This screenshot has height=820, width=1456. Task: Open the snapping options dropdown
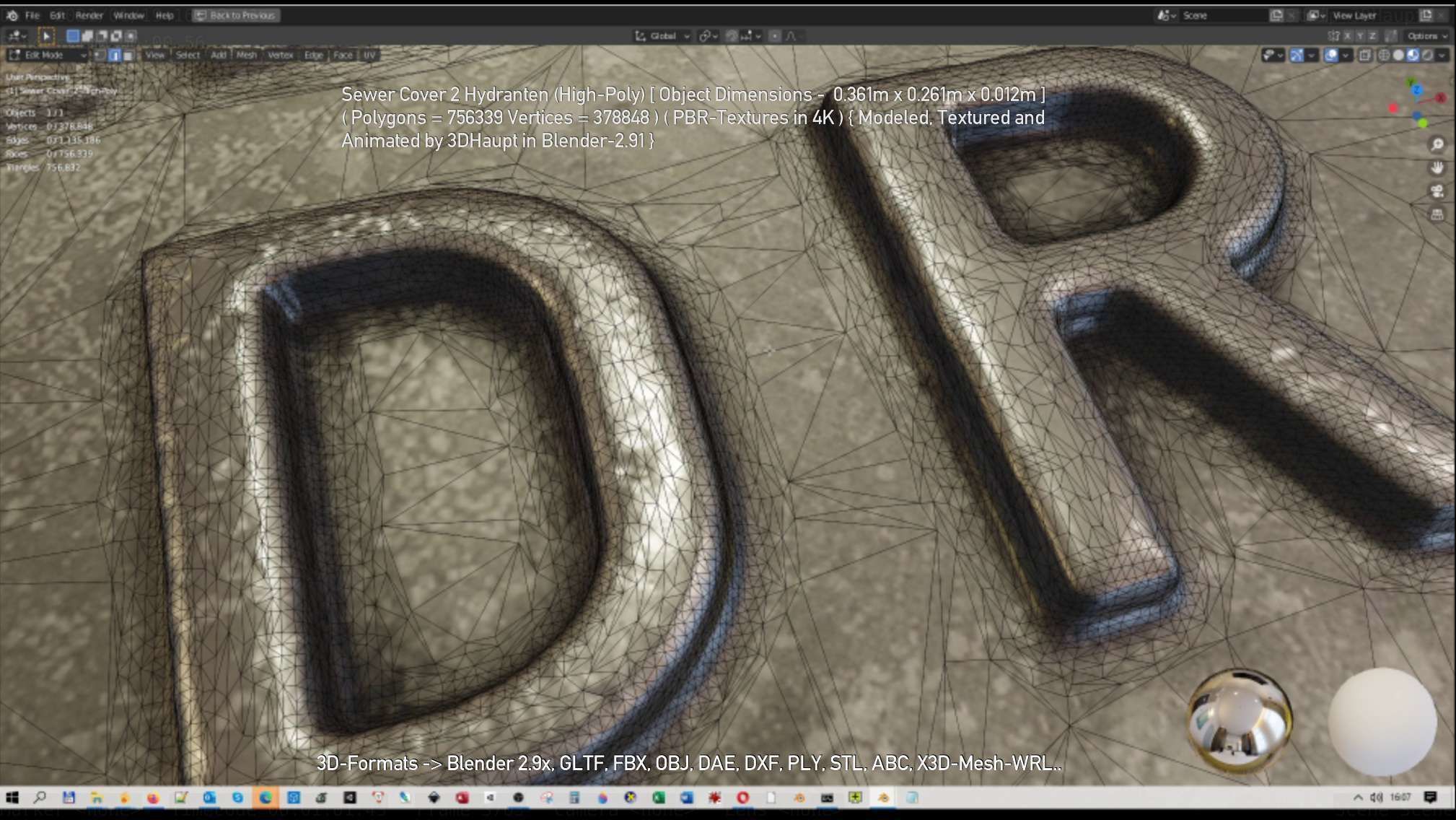pyautogui.click(x=751, y=35)
